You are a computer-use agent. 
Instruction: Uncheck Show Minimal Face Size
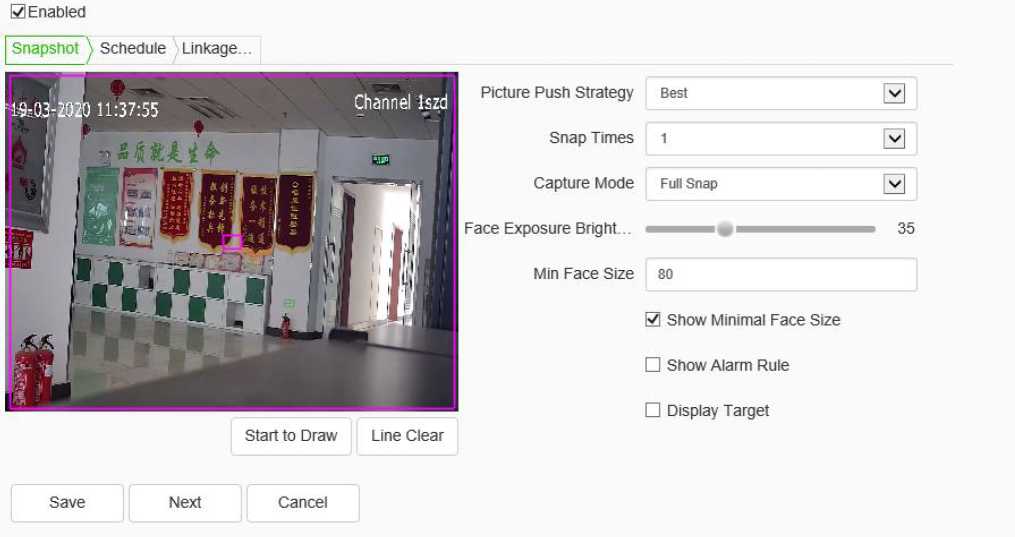(653, 320)
